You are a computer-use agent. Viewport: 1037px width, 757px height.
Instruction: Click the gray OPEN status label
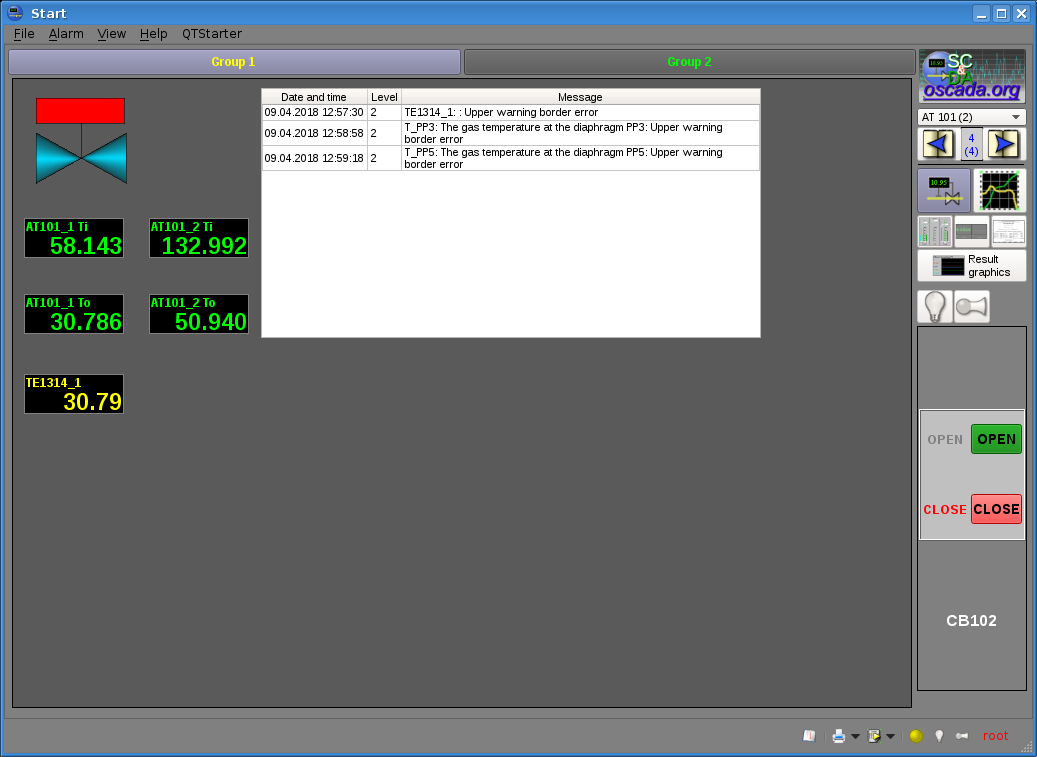click(x=945, y=440)
